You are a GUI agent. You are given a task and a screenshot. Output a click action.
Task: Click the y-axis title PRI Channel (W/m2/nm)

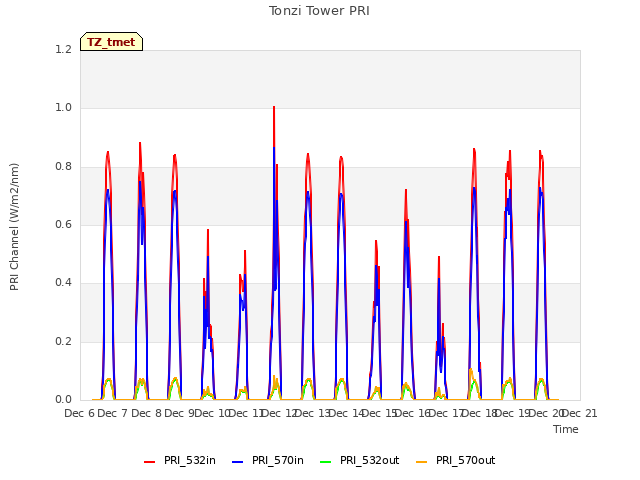pos(14,227)
